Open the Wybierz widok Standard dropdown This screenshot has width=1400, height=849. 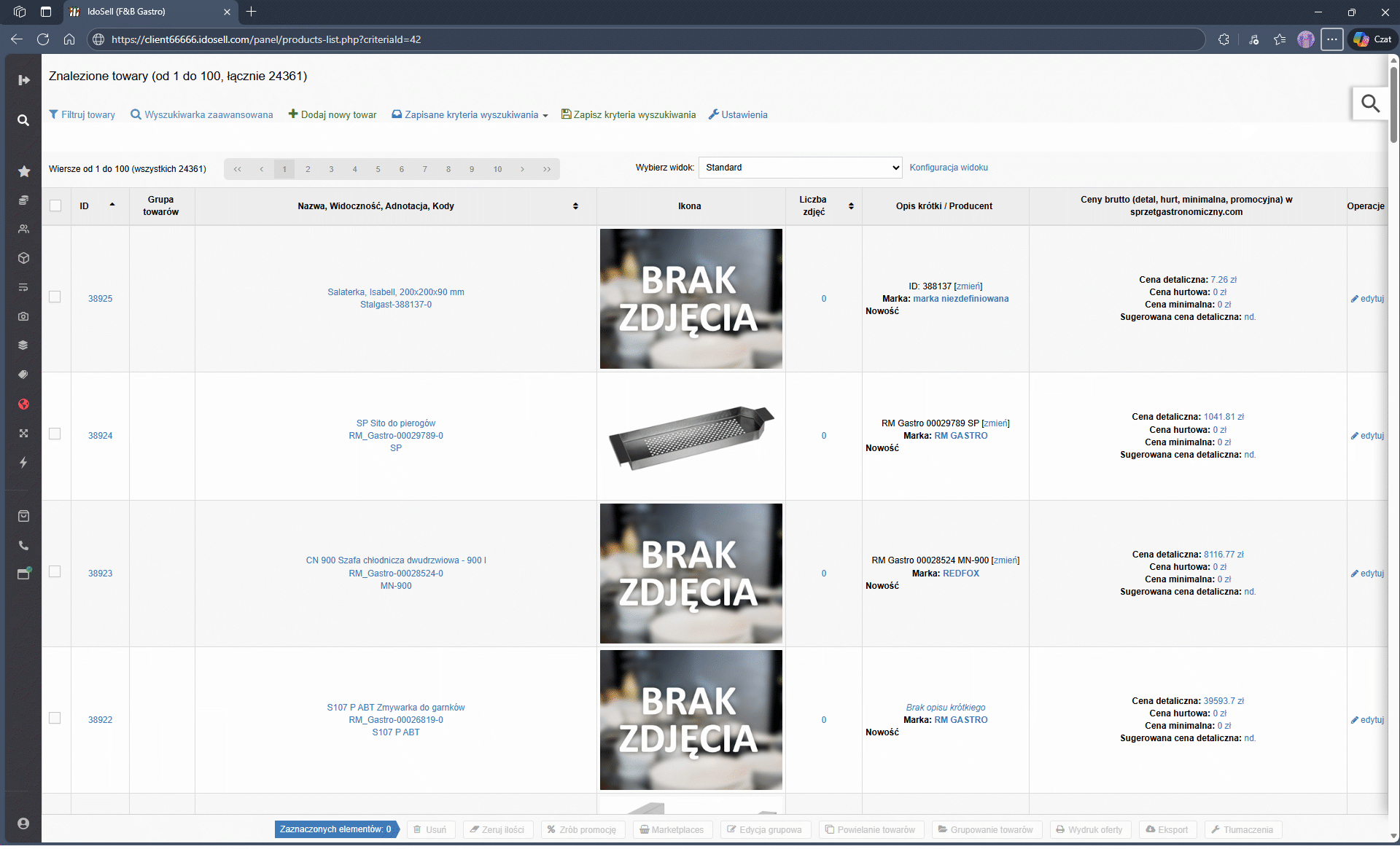click(800, 168)
